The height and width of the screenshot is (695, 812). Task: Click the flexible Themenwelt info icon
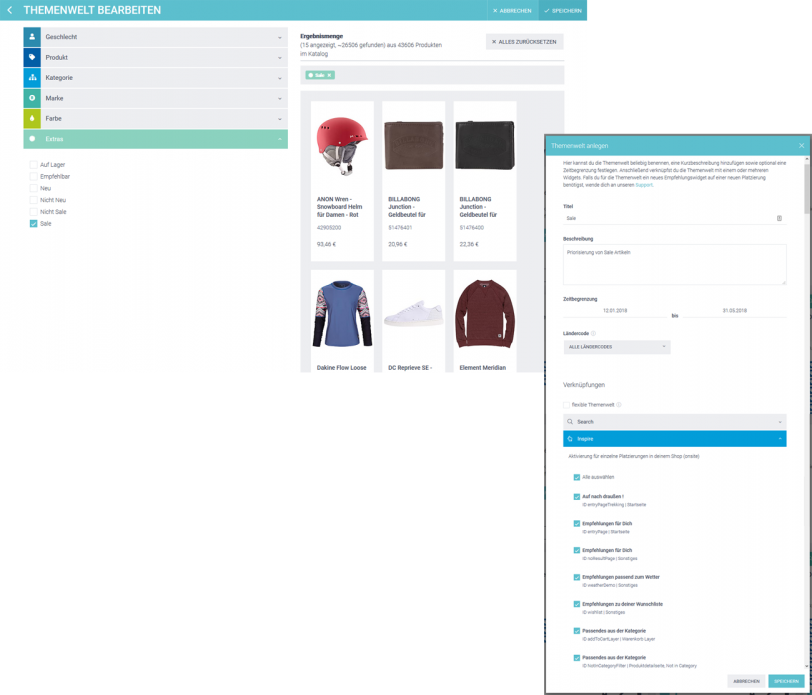tap(619, 405)
